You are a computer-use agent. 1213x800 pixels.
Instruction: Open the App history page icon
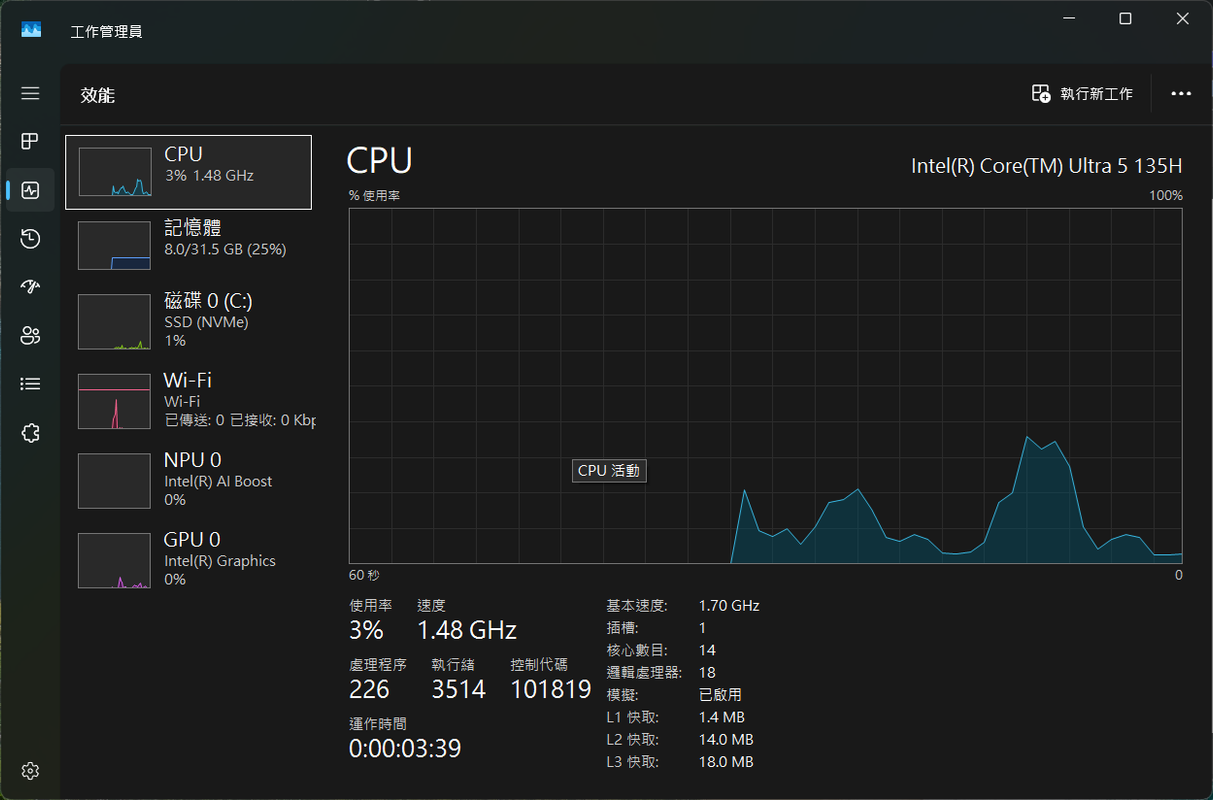point(30,238)
